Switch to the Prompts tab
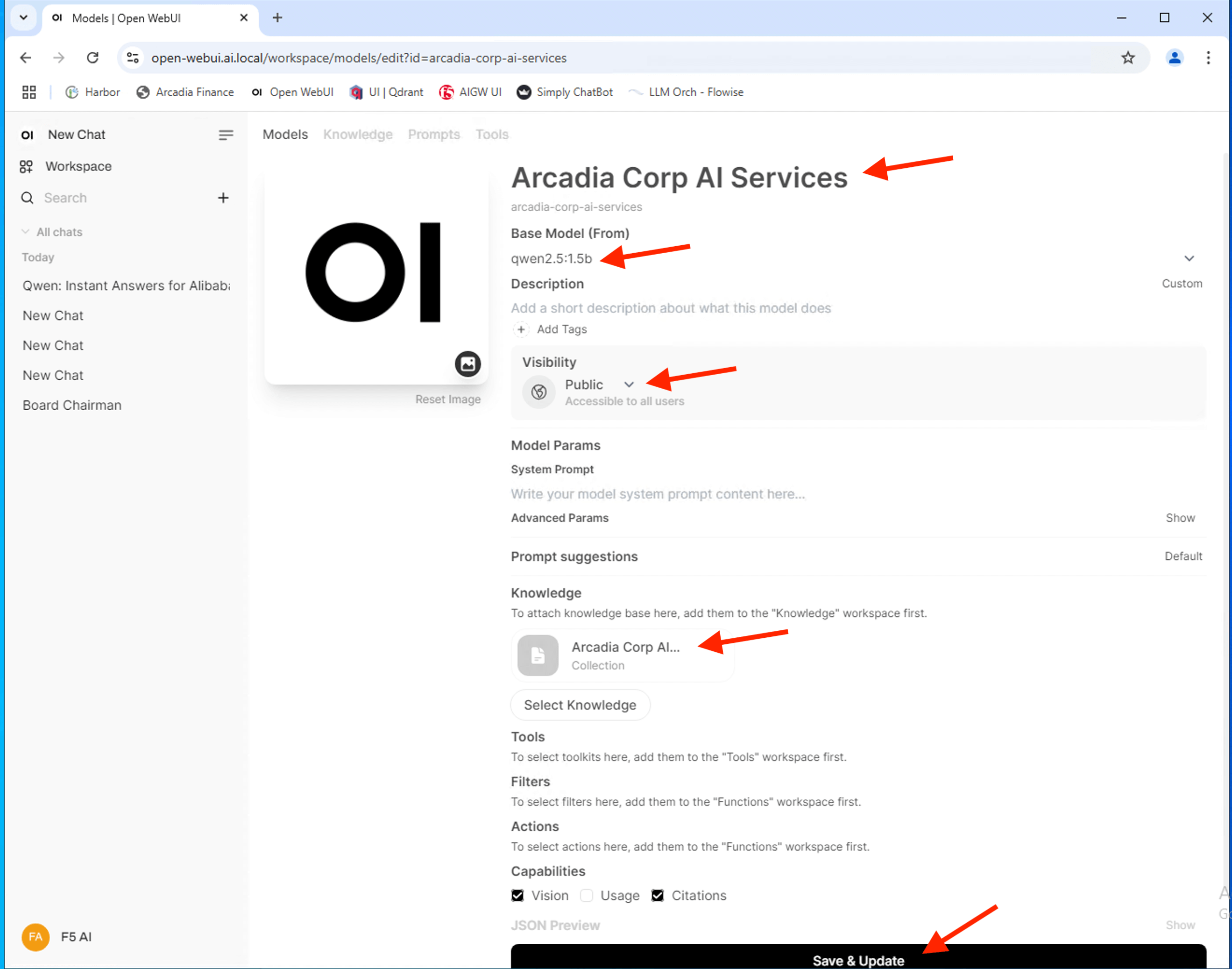Viewport: 1232px width, 969px height. [x=434, y=135]
